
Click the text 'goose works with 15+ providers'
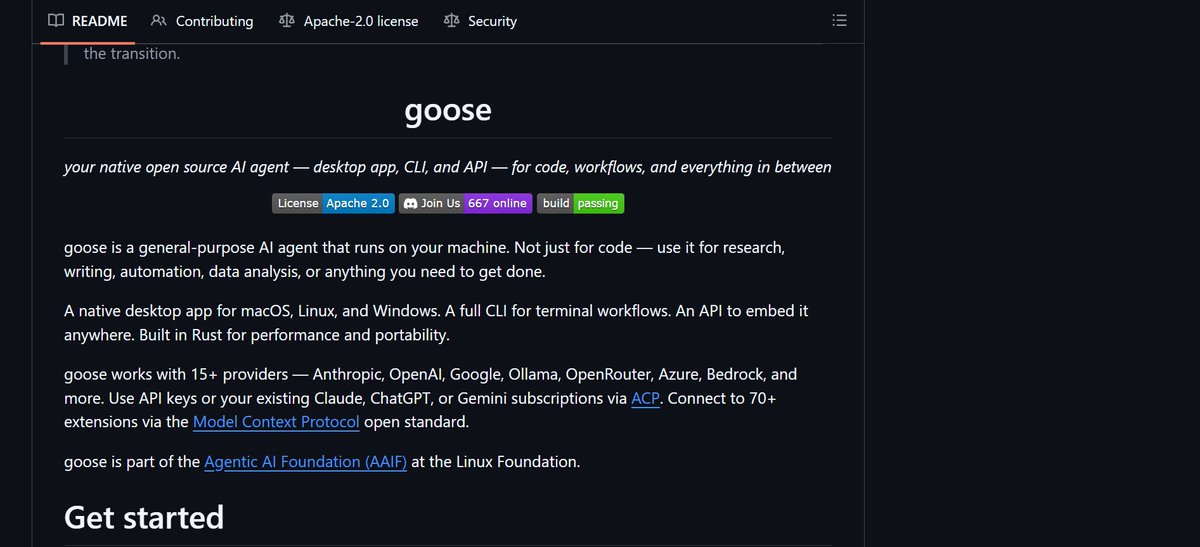[176, 374]
